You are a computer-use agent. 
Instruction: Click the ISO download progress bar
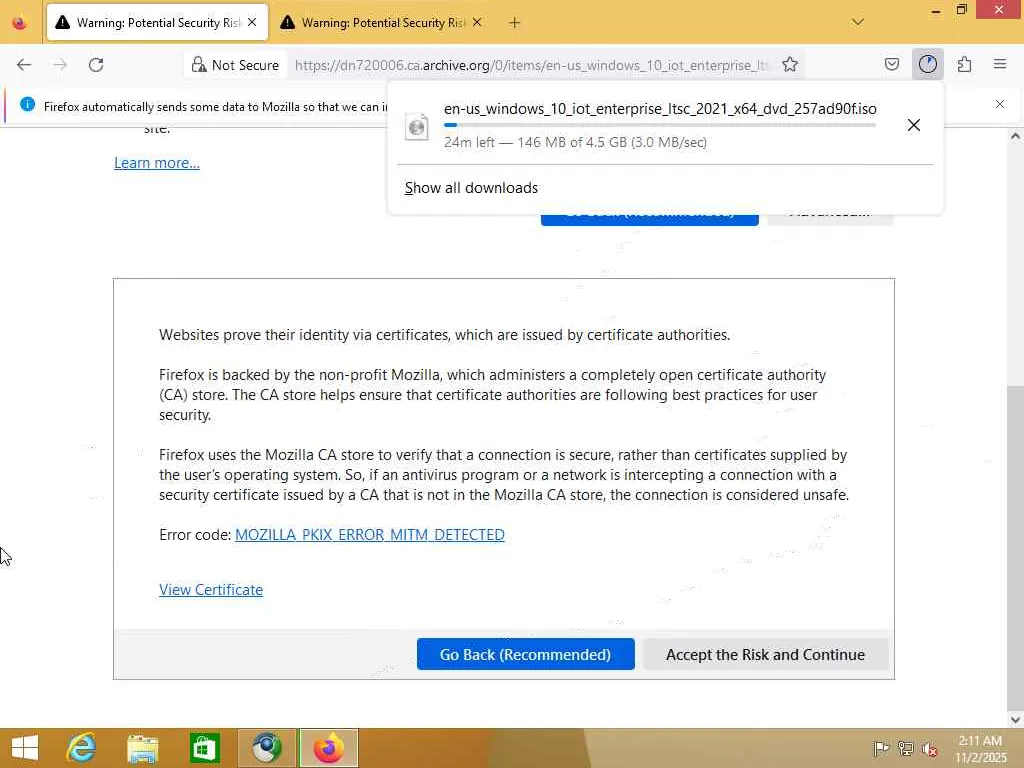660,125
